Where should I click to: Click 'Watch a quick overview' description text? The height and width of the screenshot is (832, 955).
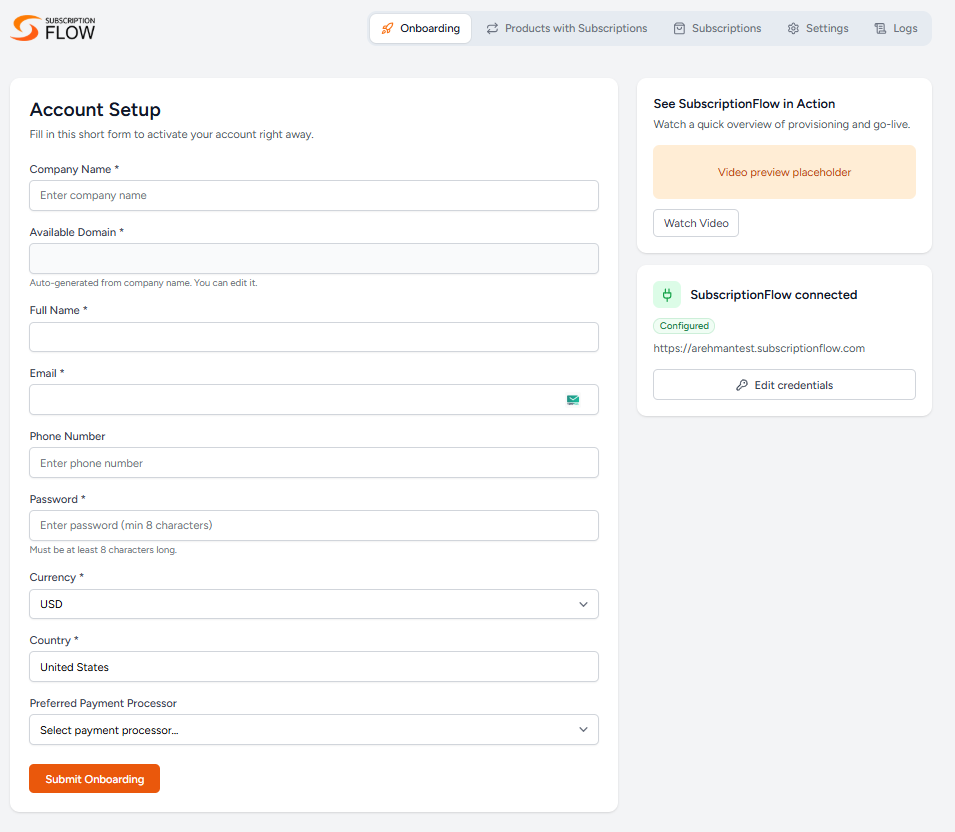pos(781,124)
